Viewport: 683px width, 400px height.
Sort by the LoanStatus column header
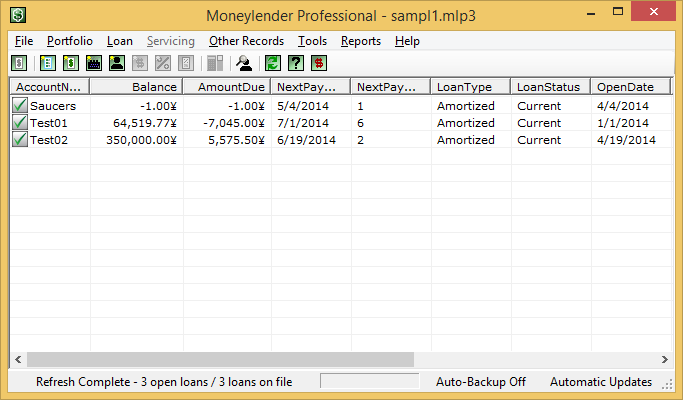coord(551,87)
